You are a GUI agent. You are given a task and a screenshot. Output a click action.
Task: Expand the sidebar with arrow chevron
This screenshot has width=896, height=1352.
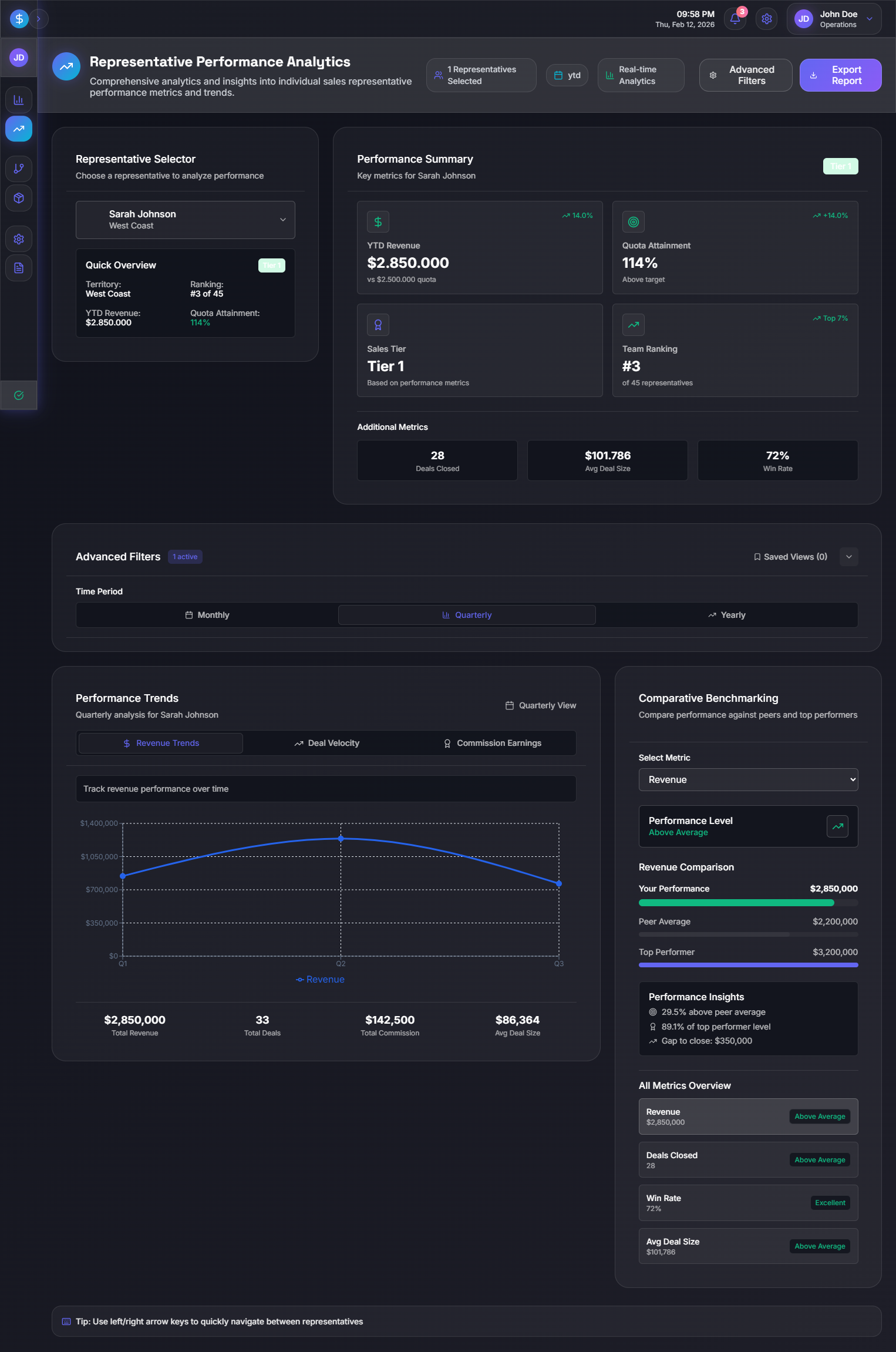pyautogui.click(x=39, y=19)
